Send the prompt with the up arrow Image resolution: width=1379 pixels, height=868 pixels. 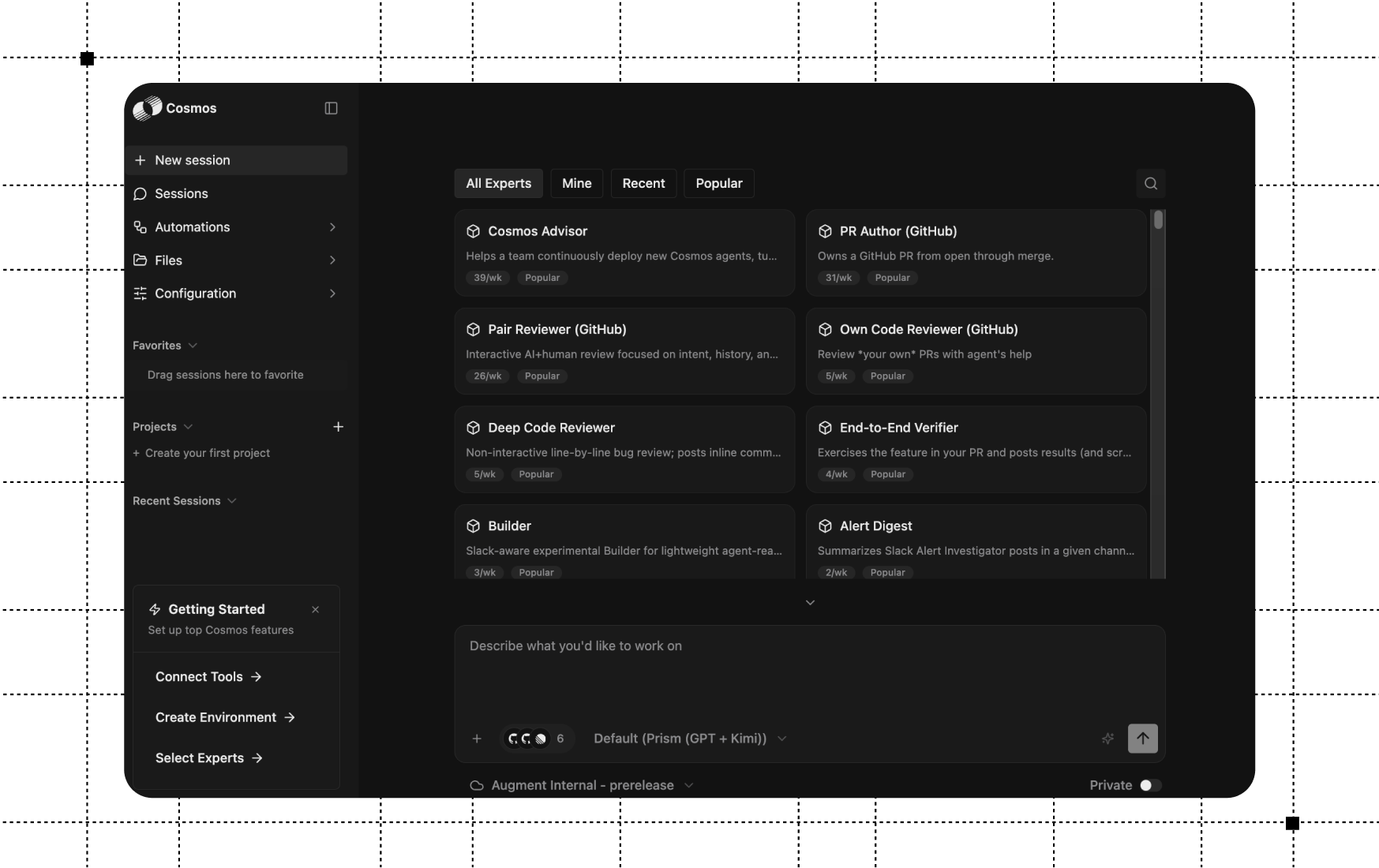(1143, 739)
